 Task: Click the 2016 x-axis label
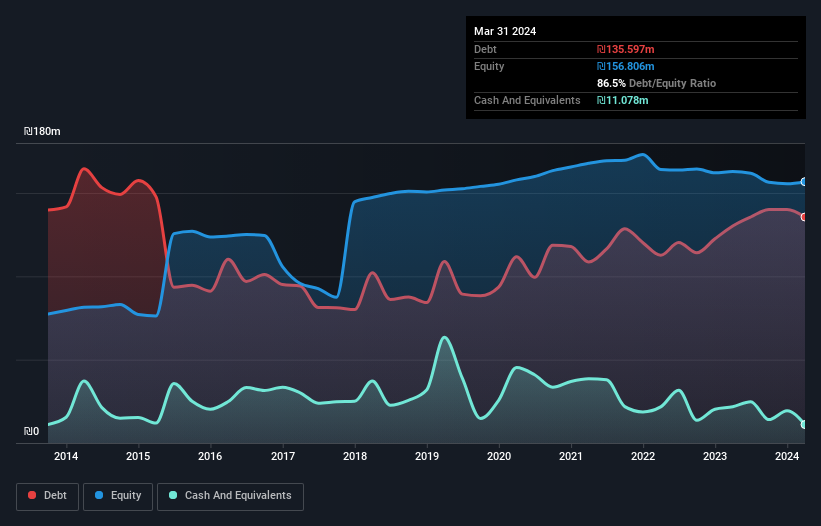click(210, 456)
